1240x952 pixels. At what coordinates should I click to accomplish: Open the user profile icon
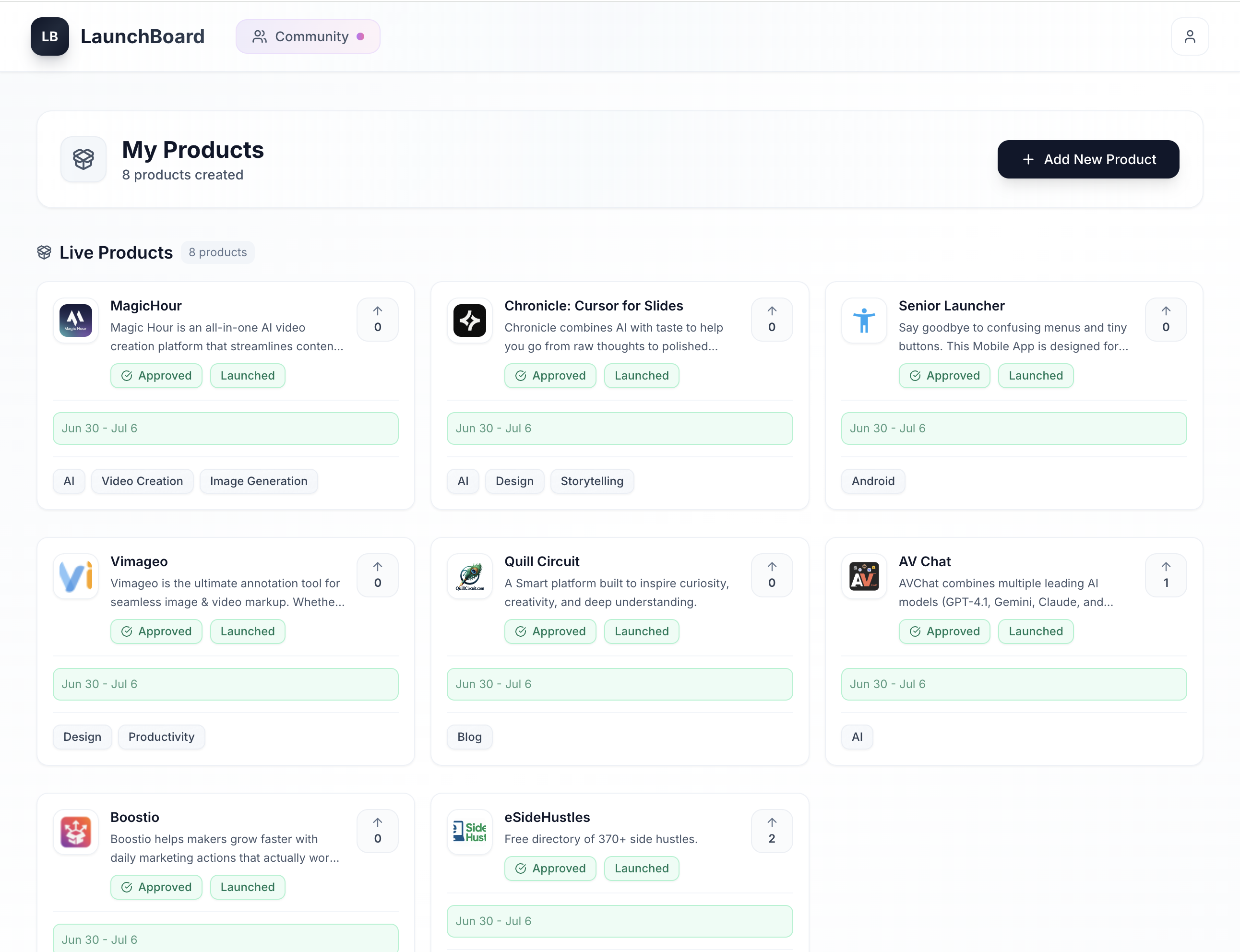tap(1190, 36)
